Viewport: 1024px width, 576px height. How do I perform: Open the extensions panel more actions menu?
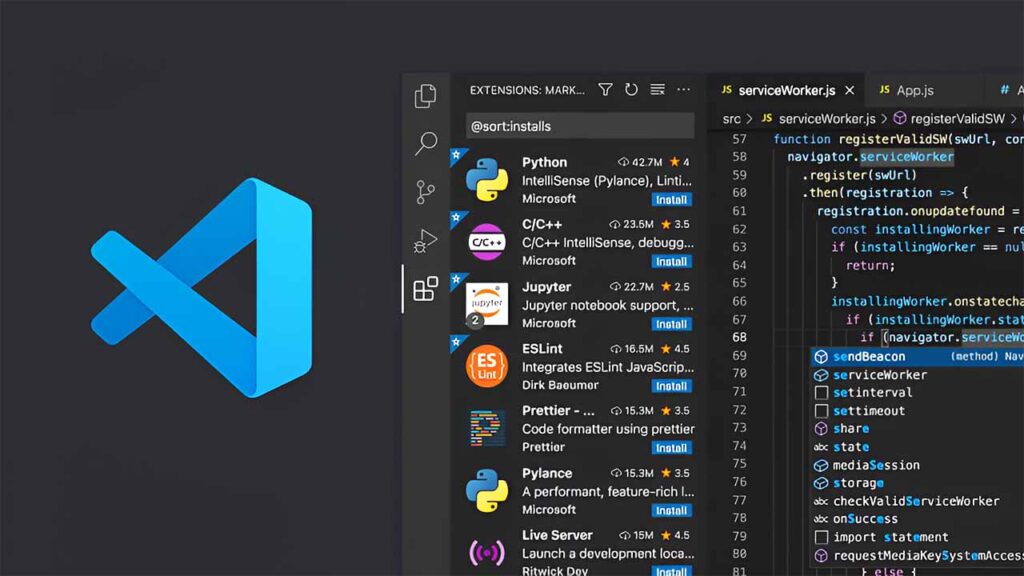point(684,90)
